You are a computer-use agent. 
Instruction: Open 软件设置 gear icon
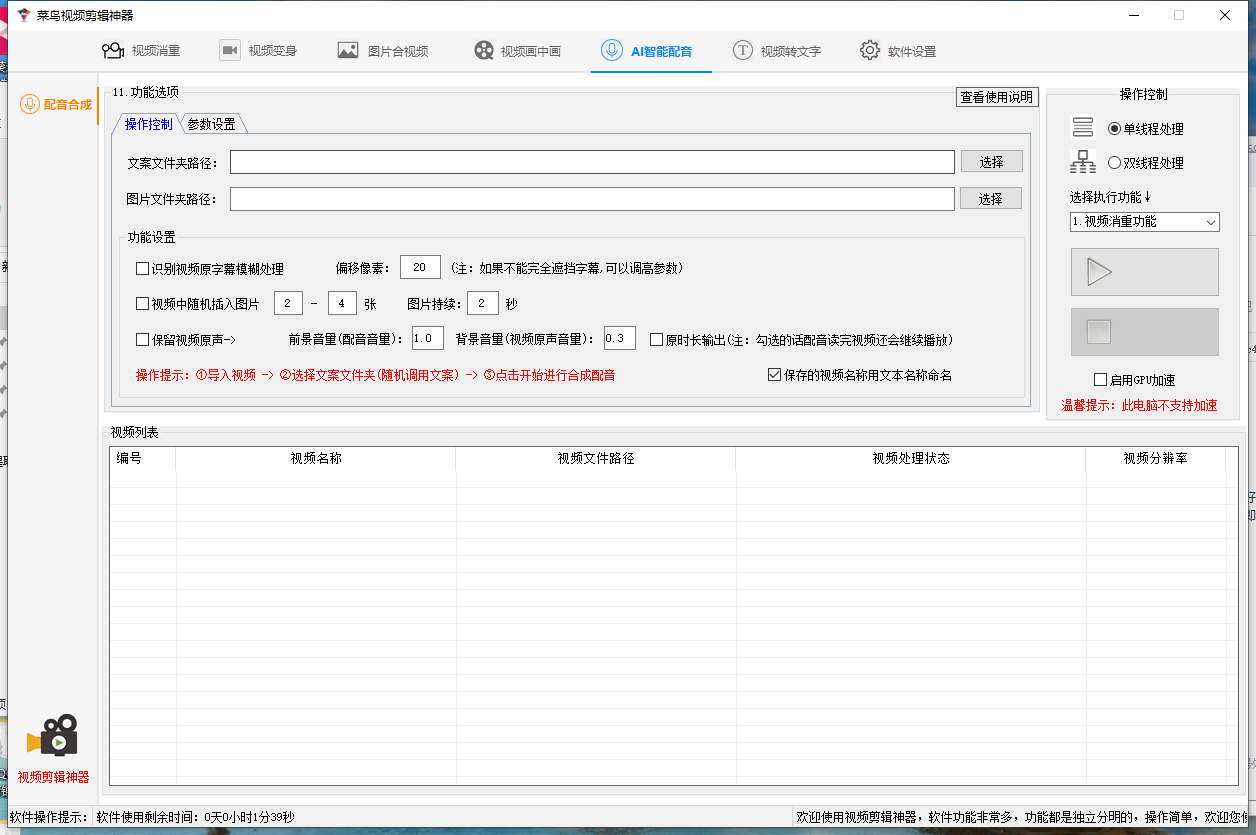pos(870,51)
